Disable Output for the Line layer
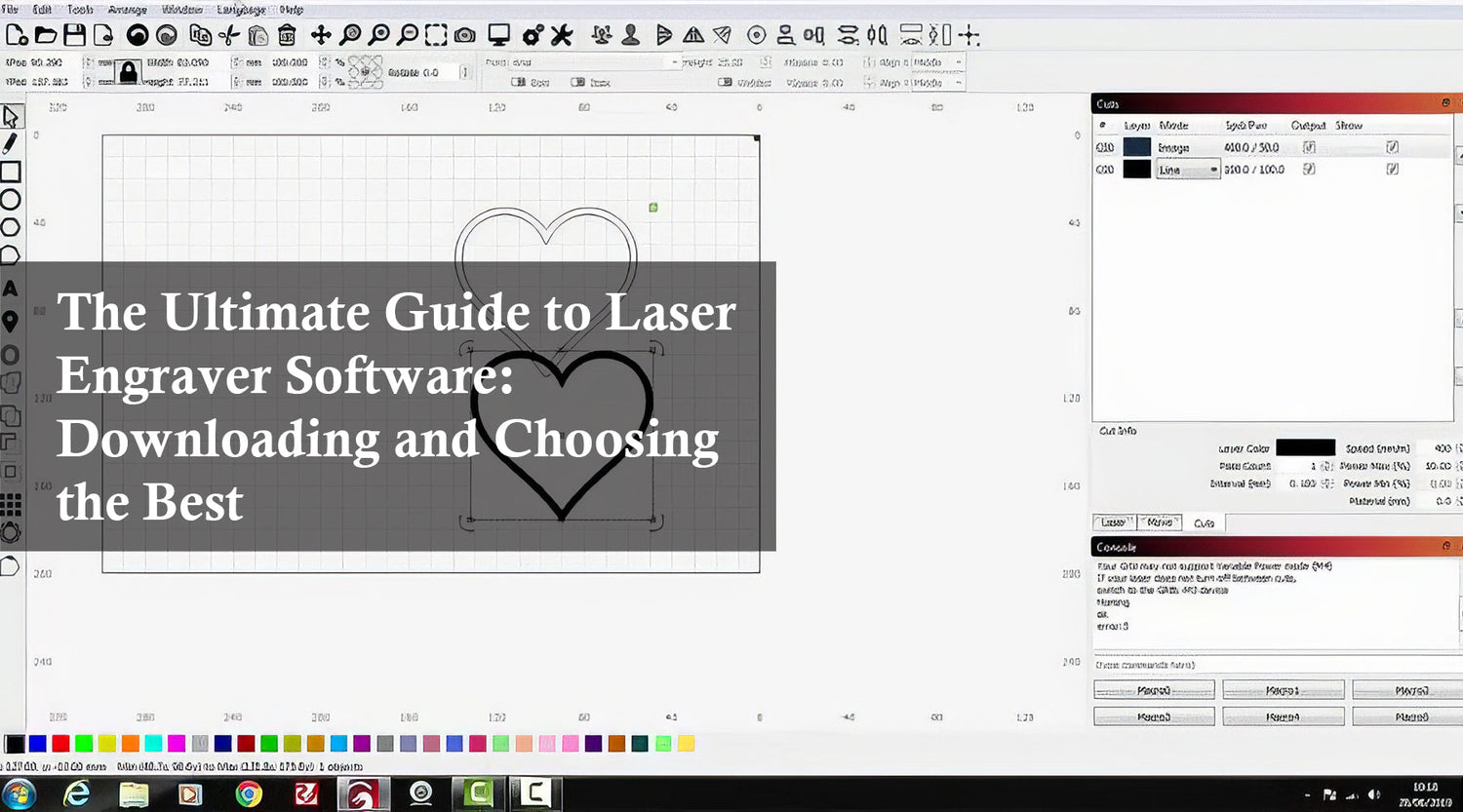1463x812 pixels. point(1308,169)
